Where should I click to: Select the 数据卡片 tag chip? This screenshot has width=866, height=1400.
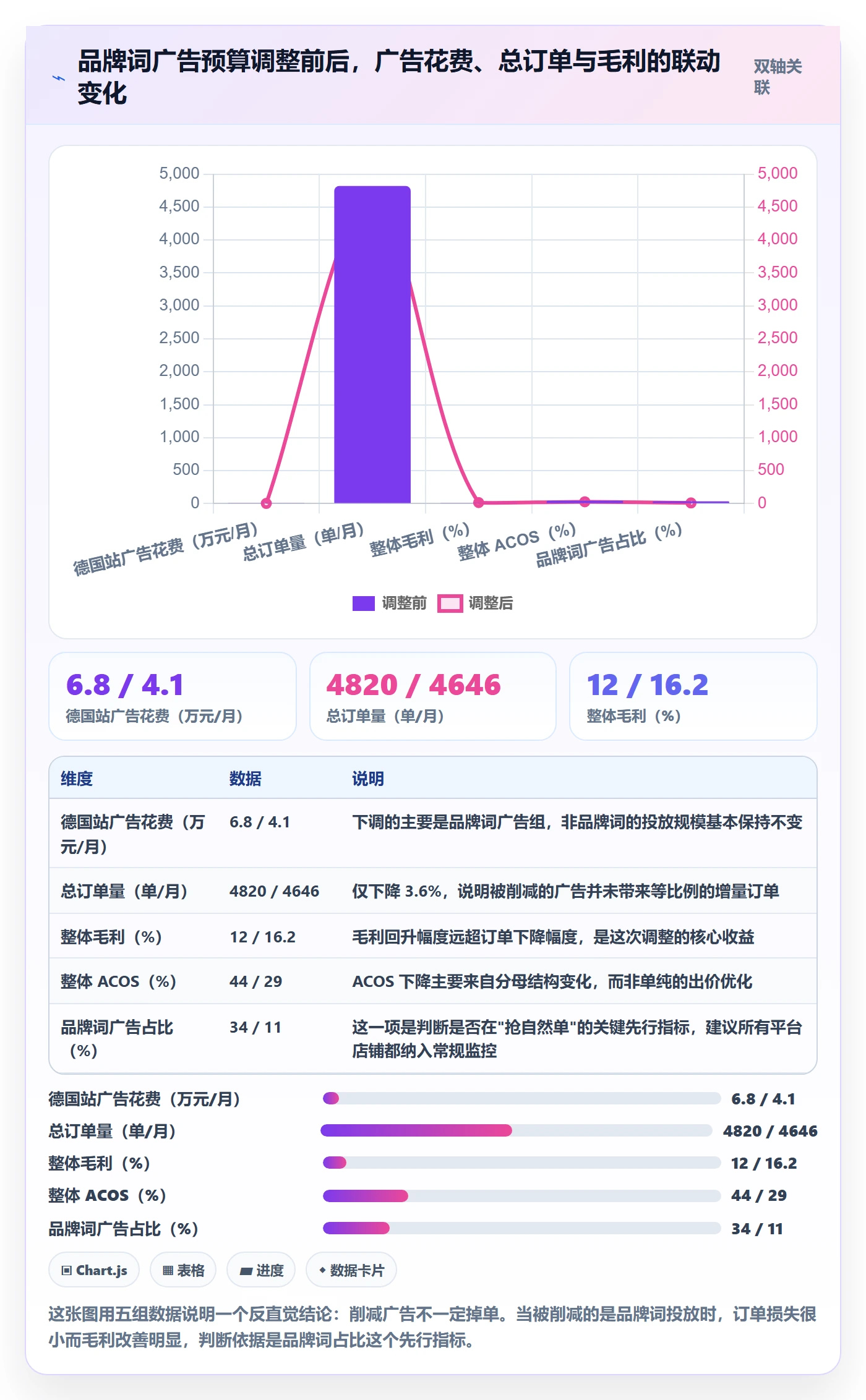pos(351,1270)
